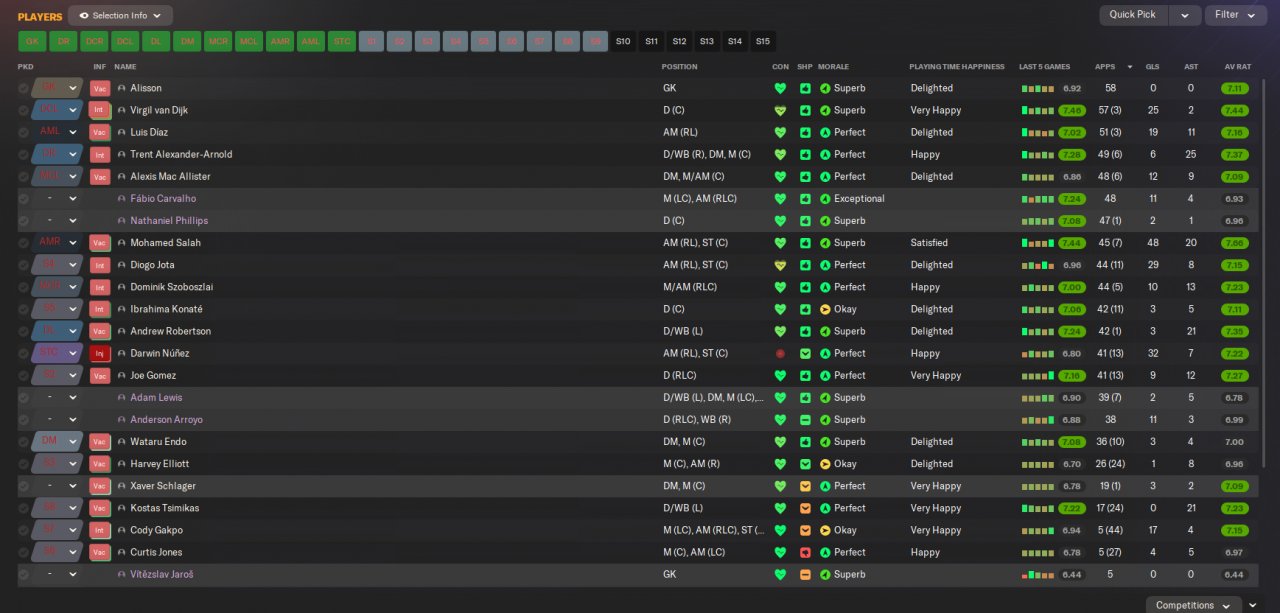
Task: Click player profile icon beside Trent Alexander-Arnold
Action: 122,154
